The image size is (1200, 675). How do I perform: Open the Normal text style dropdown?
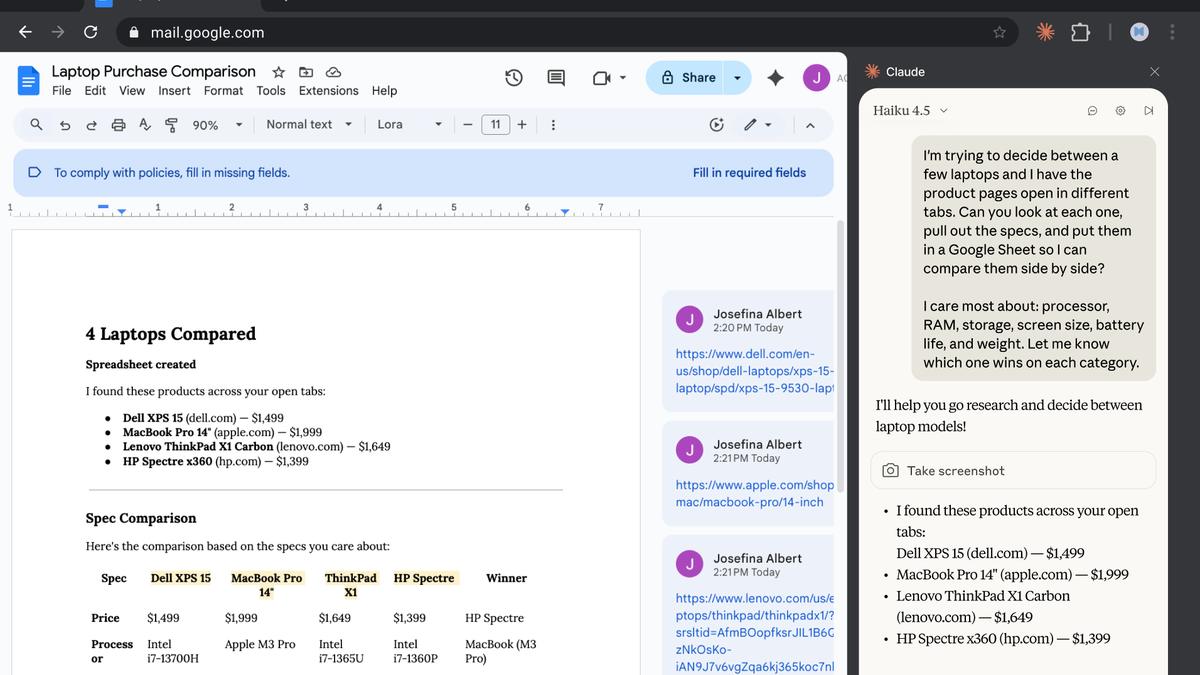pyautogui.click(x=309, y=125)
